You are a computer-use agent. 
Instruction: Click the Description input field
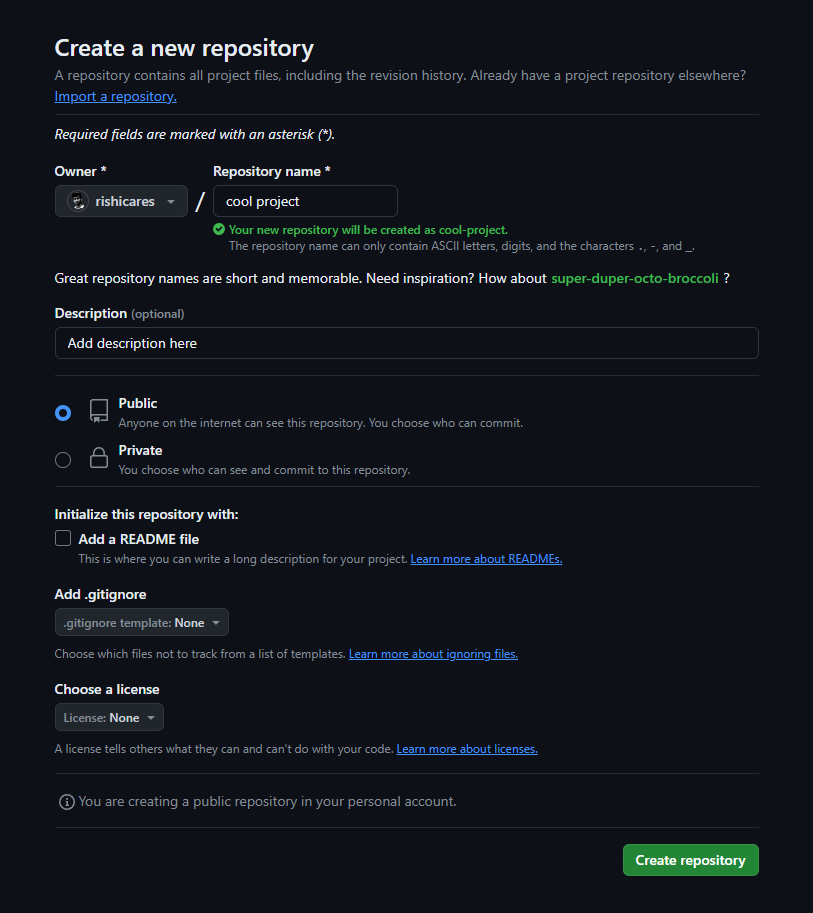tap(406, 343)
